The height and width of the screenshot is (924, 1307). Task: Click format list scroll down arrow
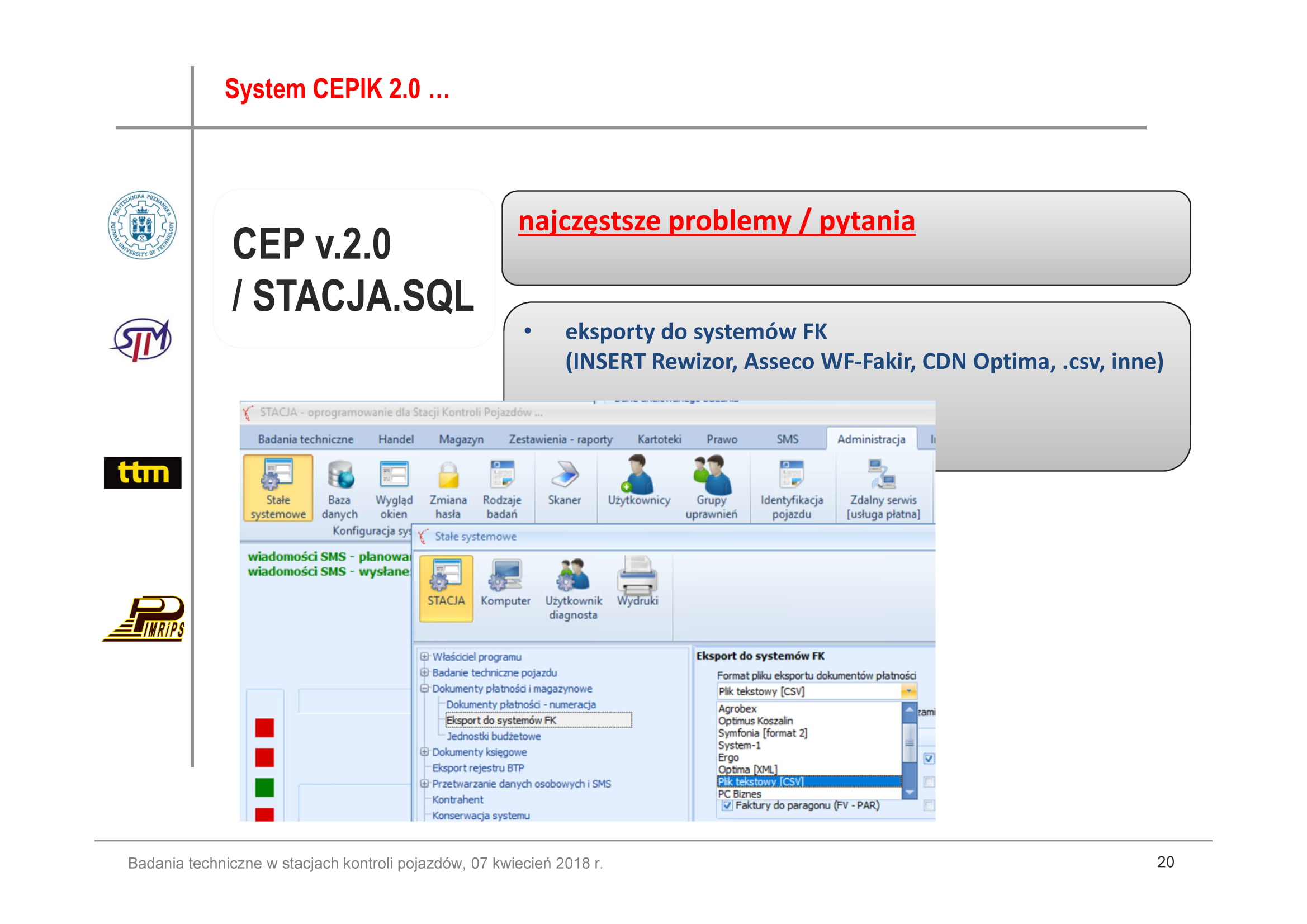coord(910,792)
